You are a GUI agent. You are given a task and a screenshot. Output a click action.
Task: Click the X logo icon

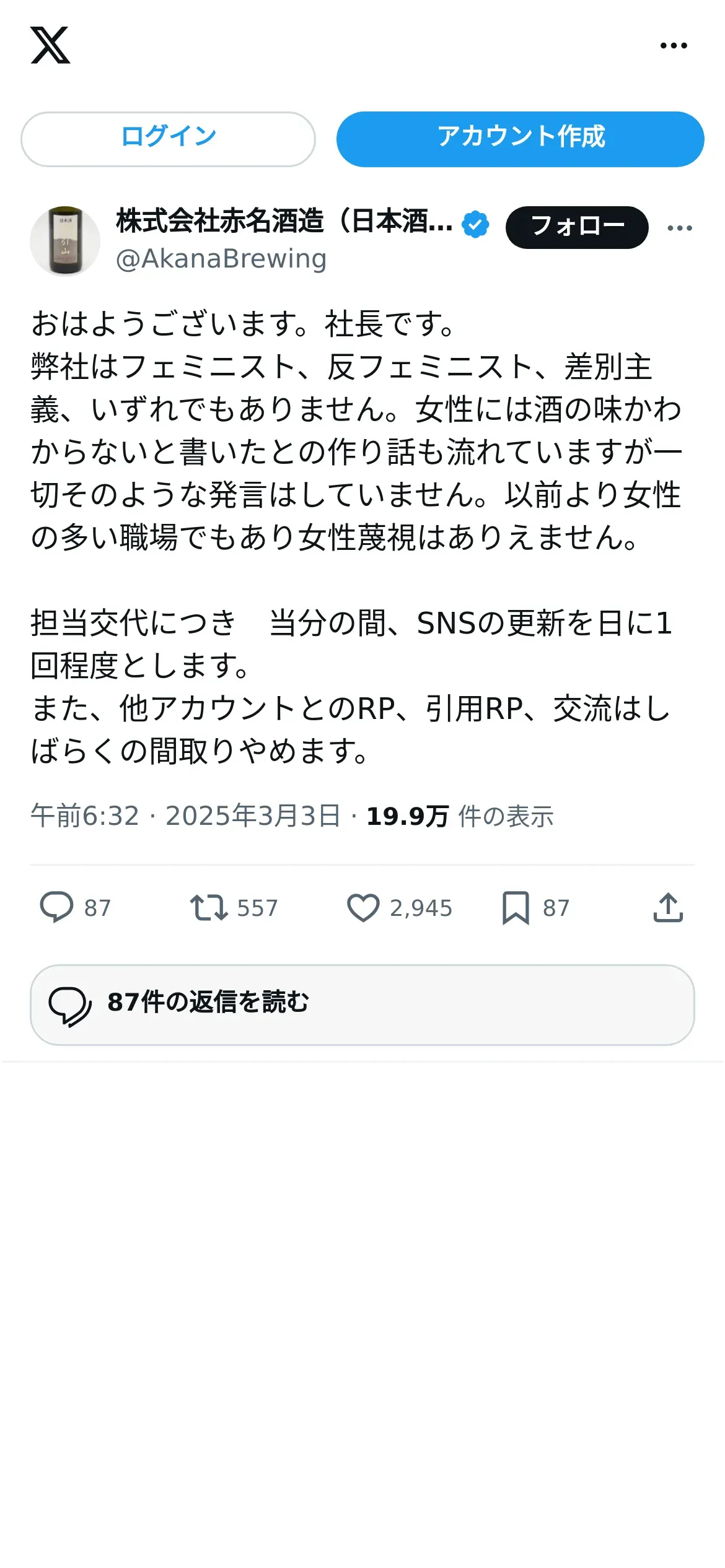point(50,45)
